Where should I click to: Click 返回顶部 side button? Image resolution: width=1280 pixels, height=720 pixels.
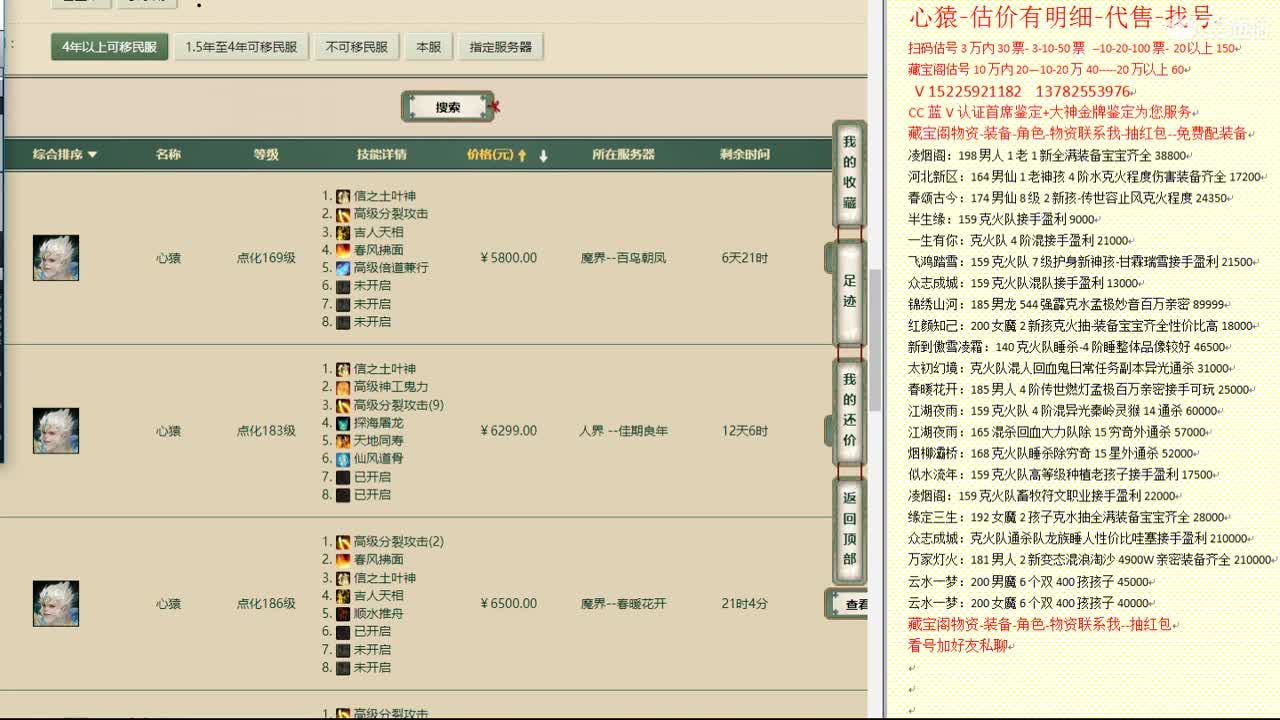pyautogui.click(x=849, y=528)
